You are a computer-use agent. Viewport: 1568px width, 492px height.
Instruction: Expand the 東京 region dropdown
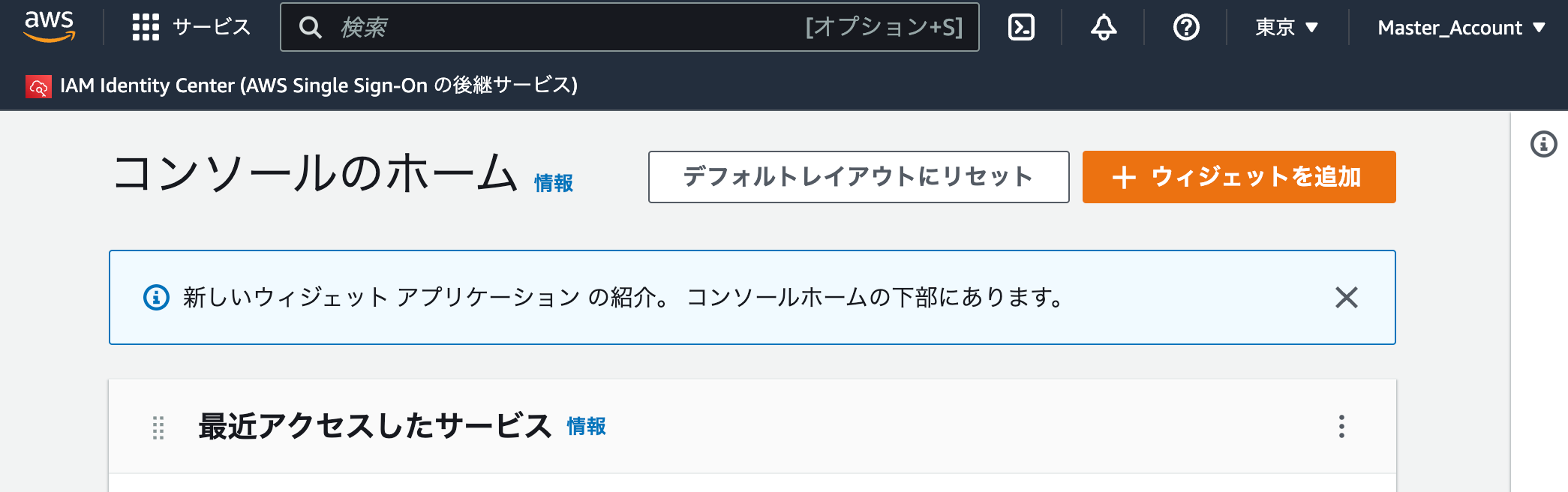(x=1287, y=28)
